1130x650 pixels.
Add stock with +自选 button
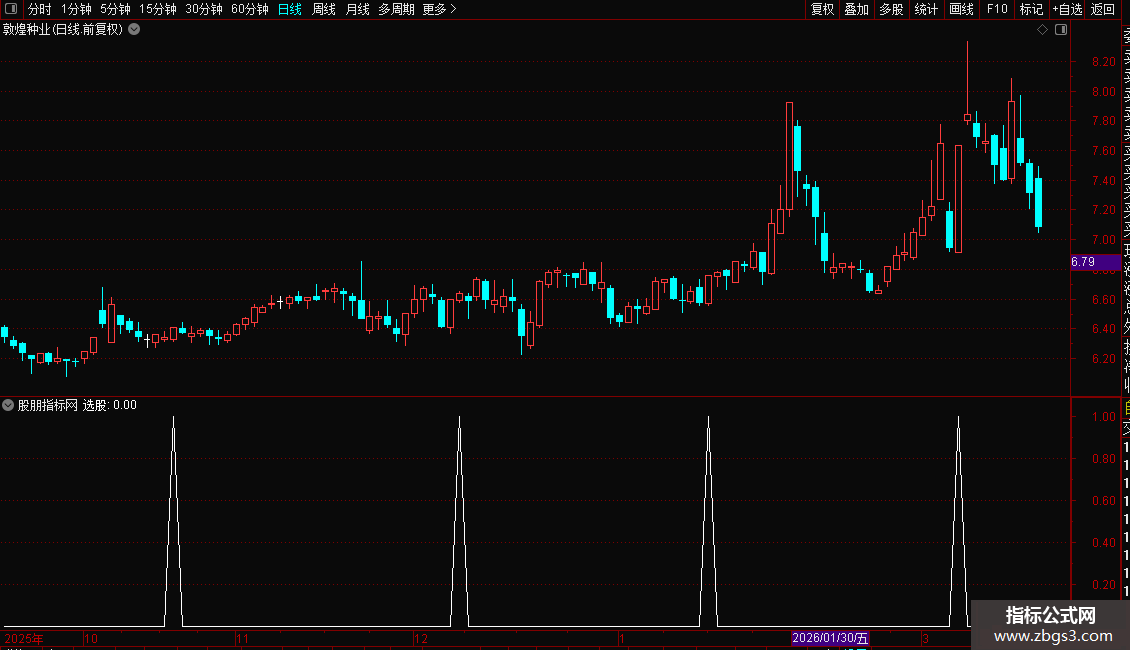(1067, 9)
